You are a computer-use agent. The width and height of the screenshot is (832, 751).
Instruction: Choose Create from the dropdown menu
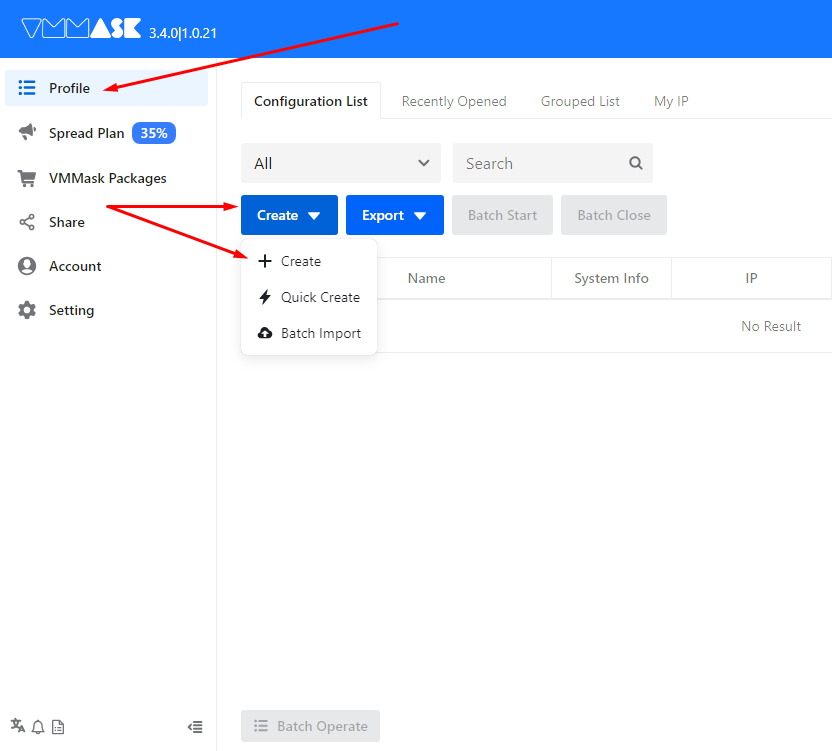point(309,261)
